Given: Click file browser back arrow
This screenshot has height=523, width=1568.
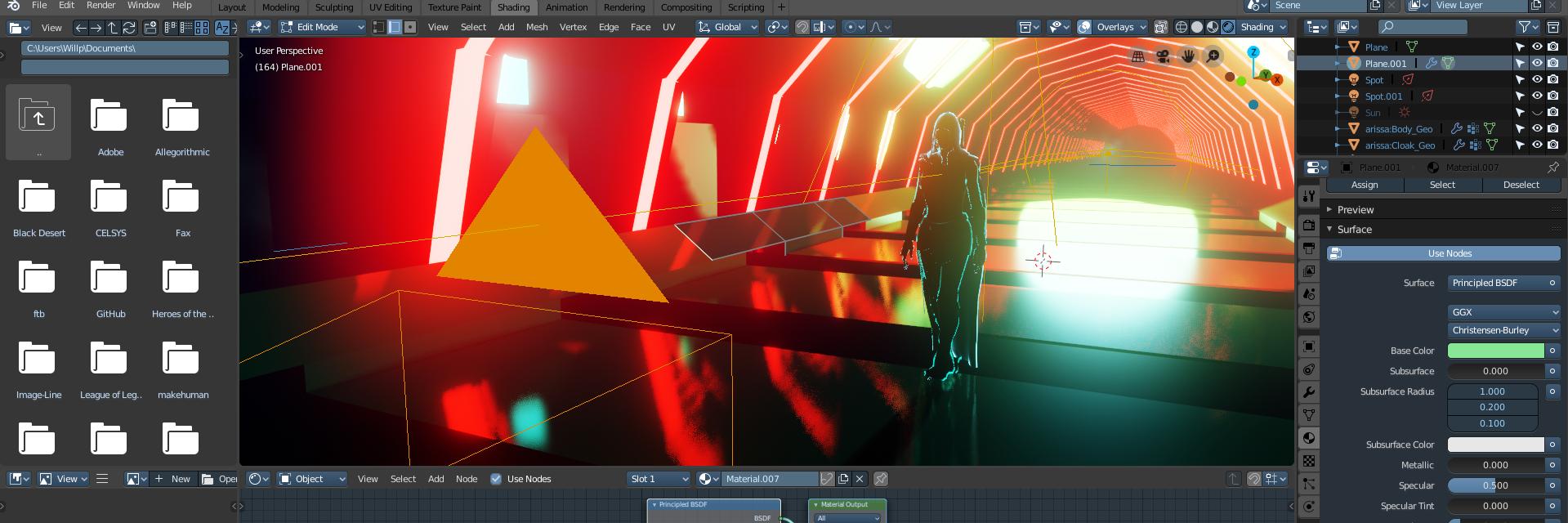Looking at the screenshot, I should tap(80, 27).
